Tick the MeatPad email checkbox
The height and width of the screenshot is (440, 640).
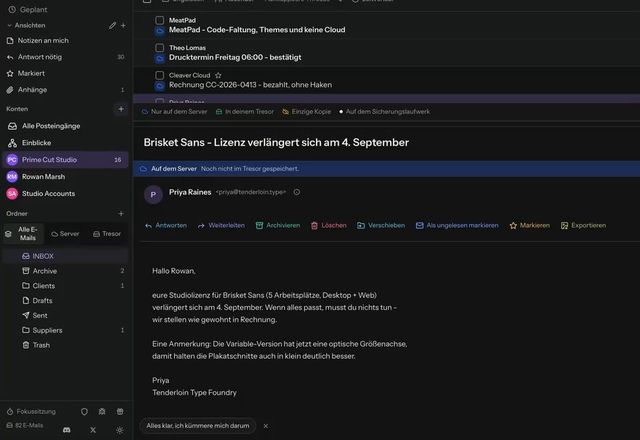pyautogui.click(x=160, y=20)
